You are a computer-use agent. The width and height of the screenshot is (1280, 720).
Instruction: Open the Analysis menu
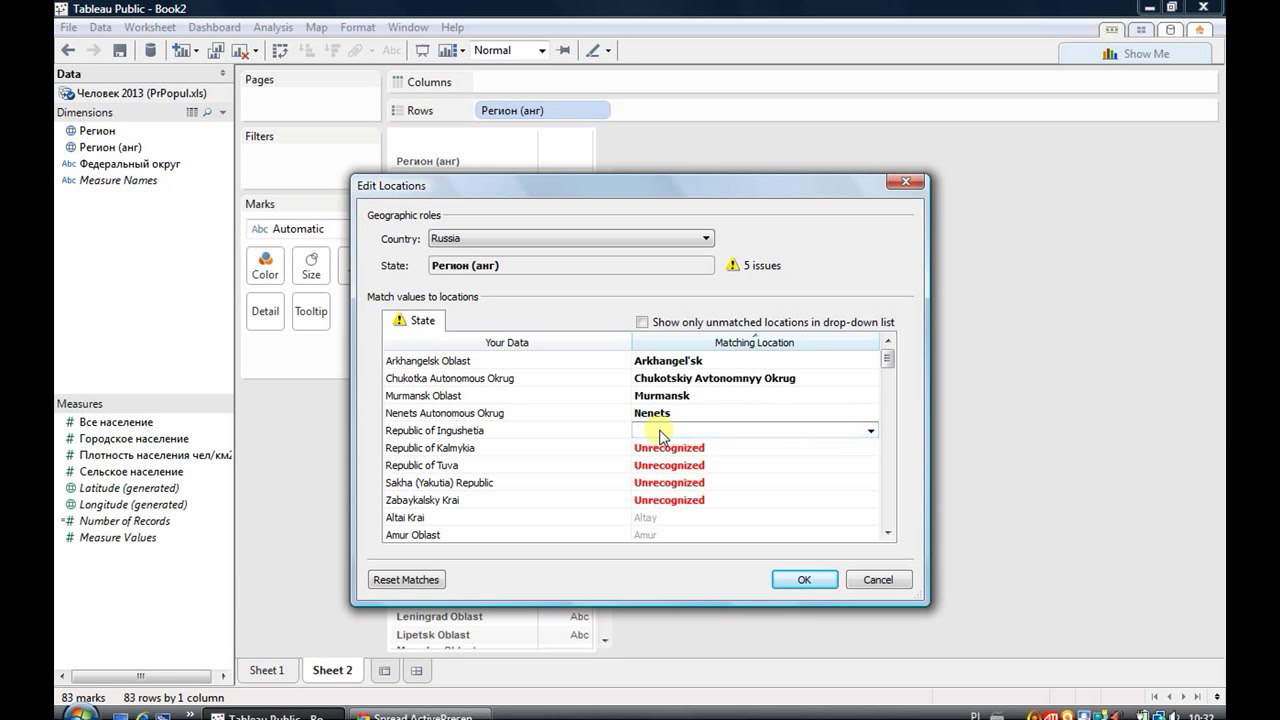point(273,27)
